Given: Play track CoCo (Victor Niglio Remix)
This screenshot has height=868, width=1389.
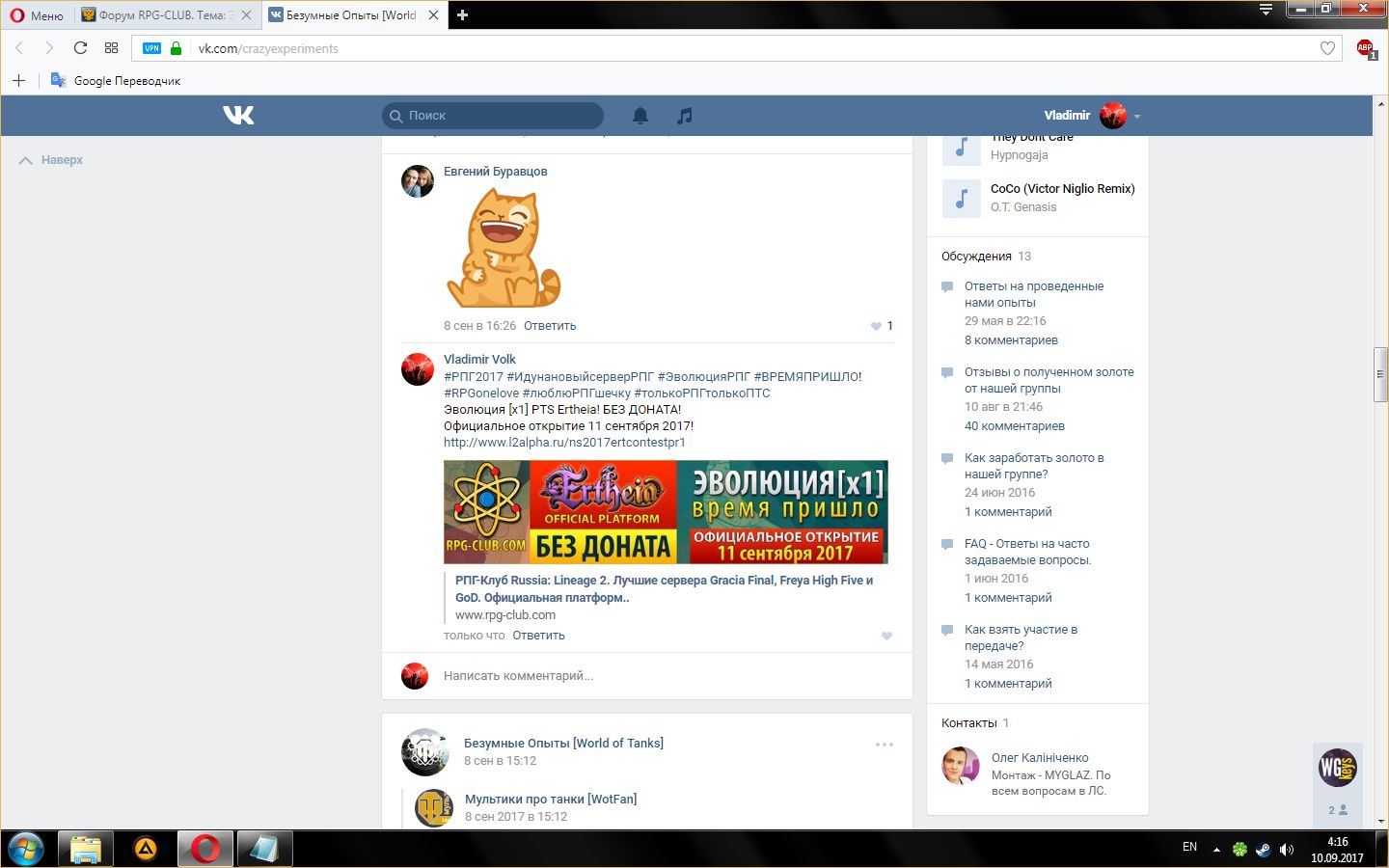Looking at the screenshot, I should (961, 199).
